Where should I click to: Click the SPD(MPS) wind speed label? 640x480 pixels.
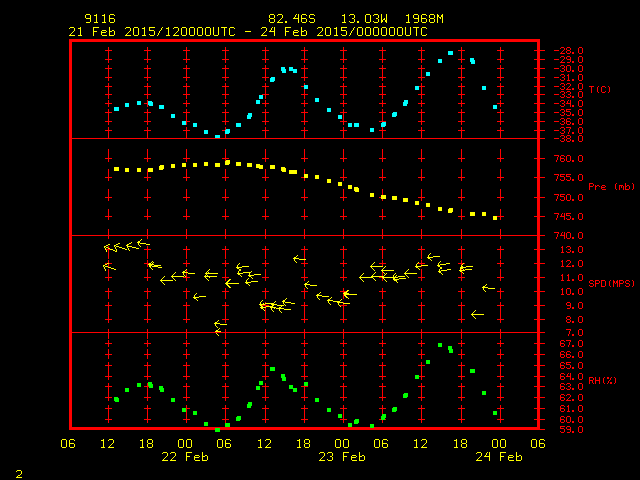pos(611,283)
